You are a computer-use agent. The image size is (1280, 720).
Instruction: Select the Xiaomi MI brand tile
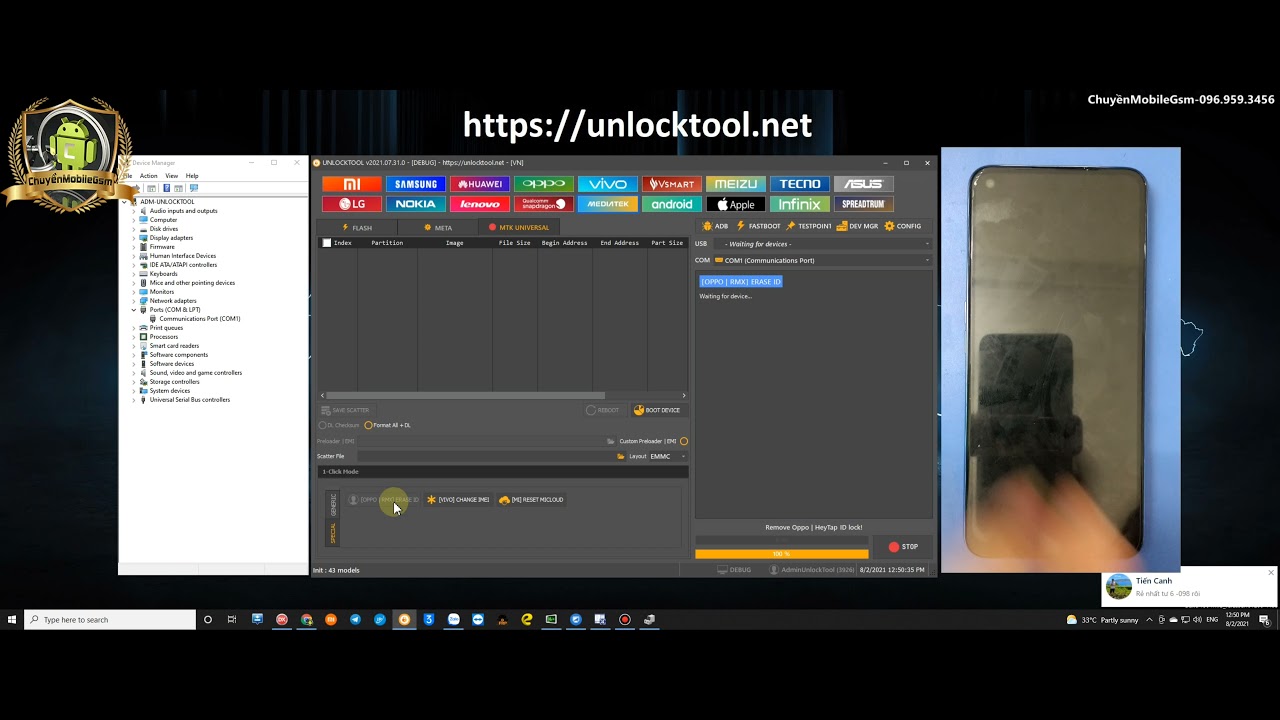click(352, 184)
